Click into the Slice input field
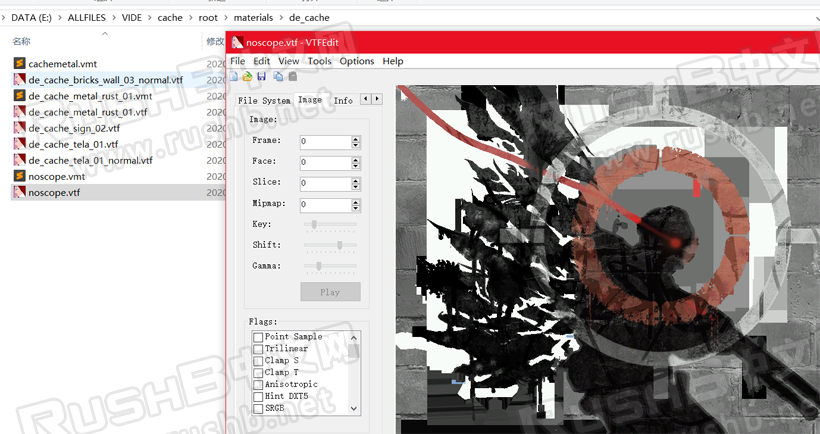820x434 pixels. [324, 183]
